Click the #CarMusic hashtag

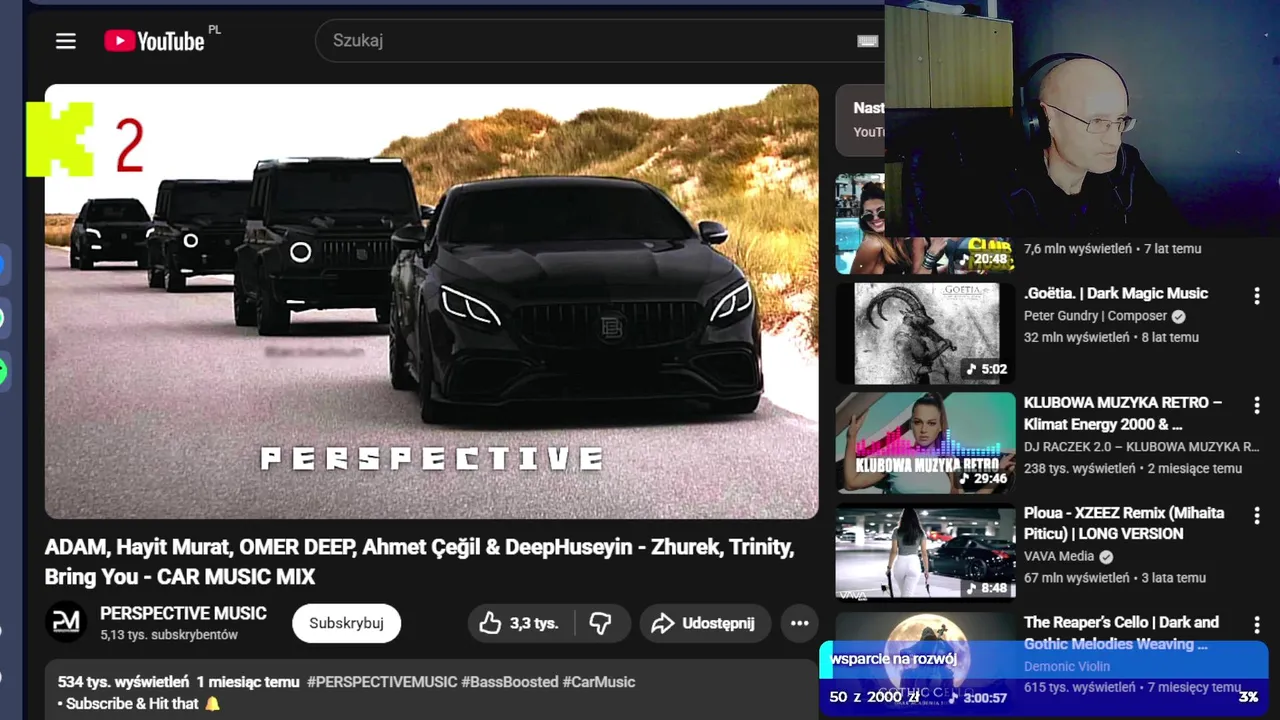click(x=599, y=682)
